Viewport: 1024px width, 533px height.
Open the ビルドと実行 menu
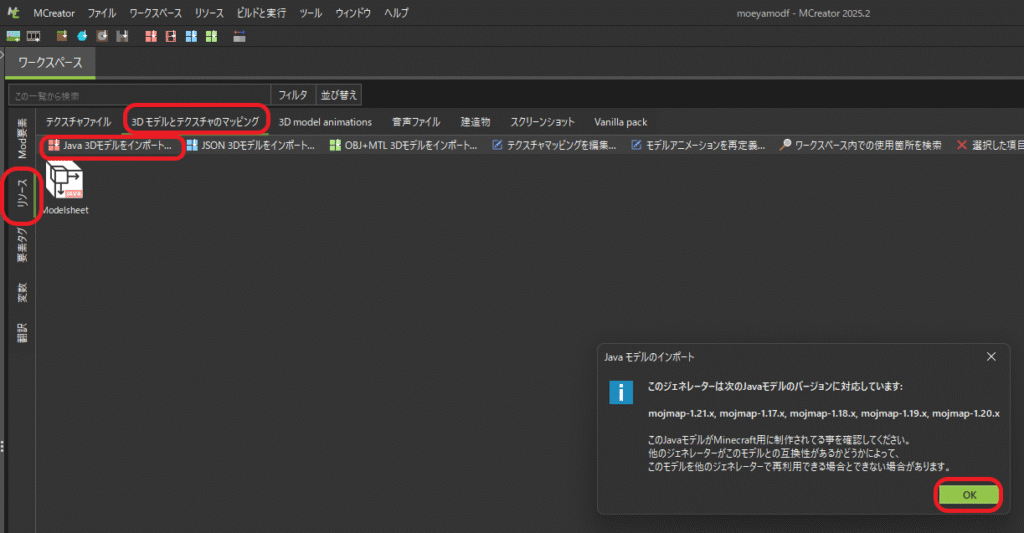[x=261, y=13]
